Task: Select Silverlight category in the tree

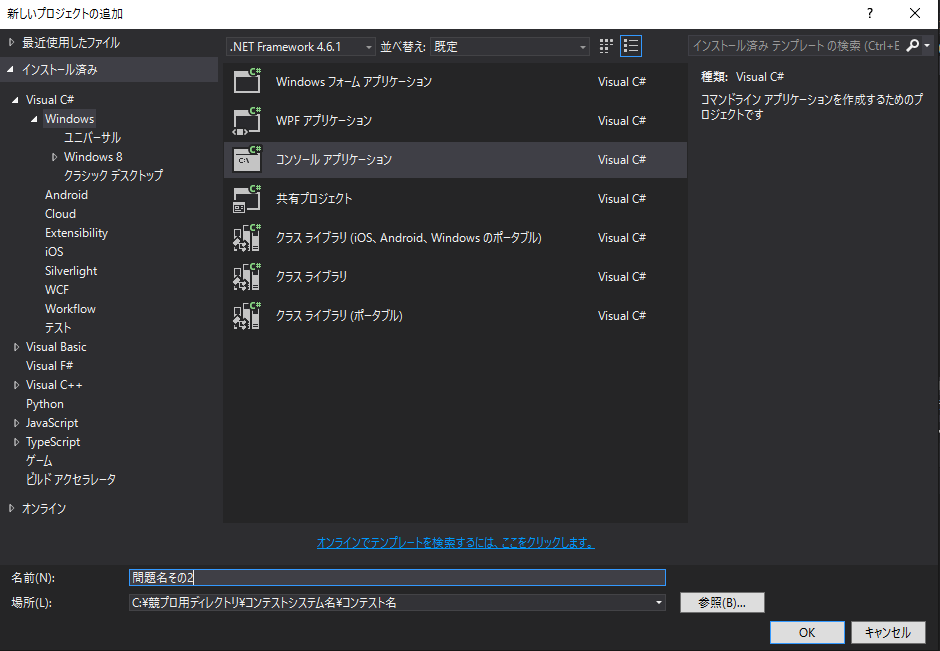Action: pos(71,271)
